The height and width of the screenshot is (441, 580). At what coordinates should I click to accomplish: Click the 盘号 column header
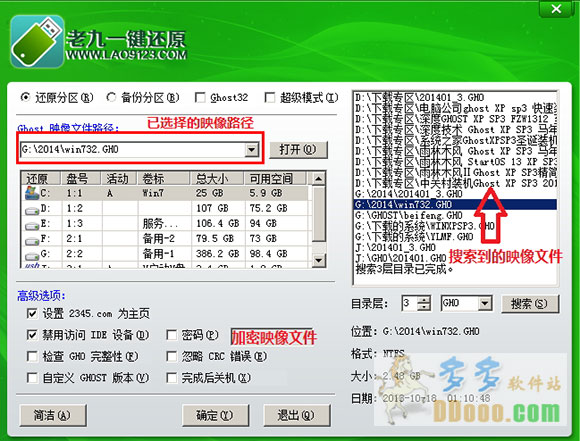81,179
